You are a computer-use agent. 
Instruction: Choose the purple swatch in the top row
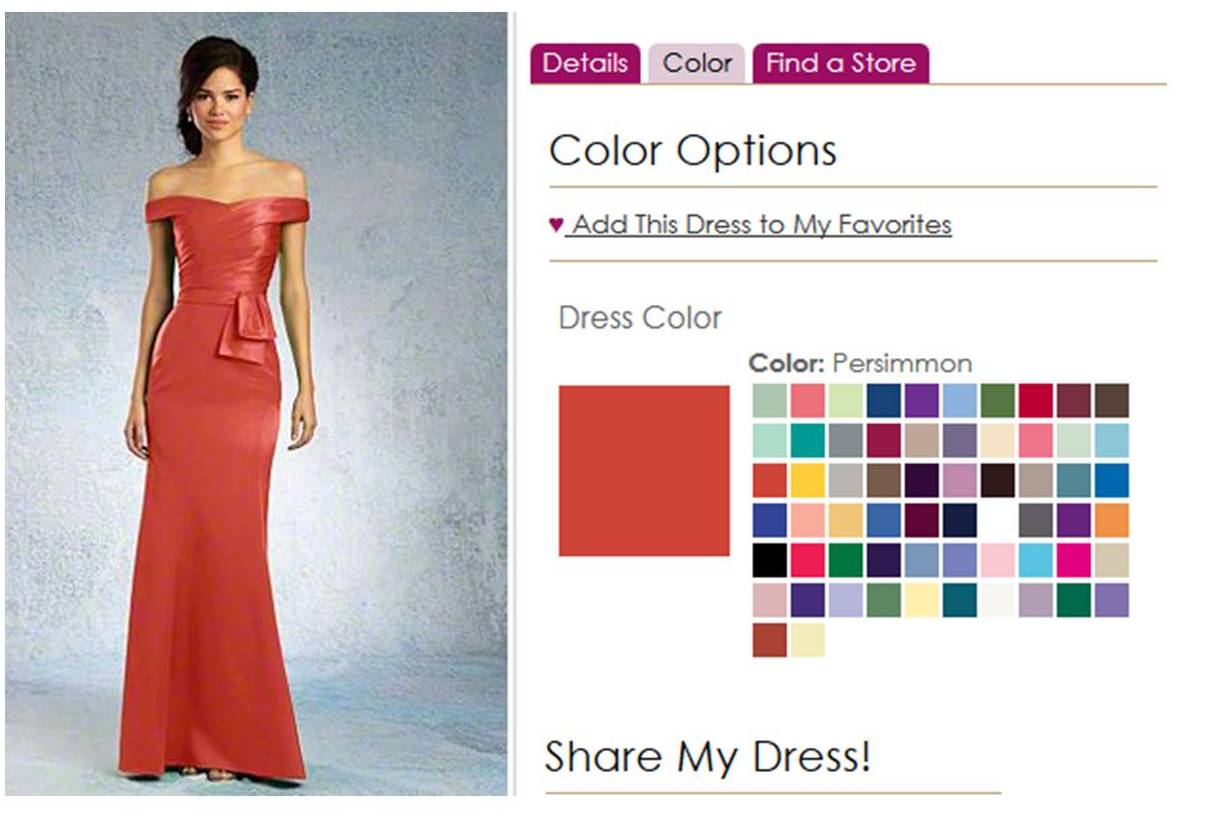point(922,400)
